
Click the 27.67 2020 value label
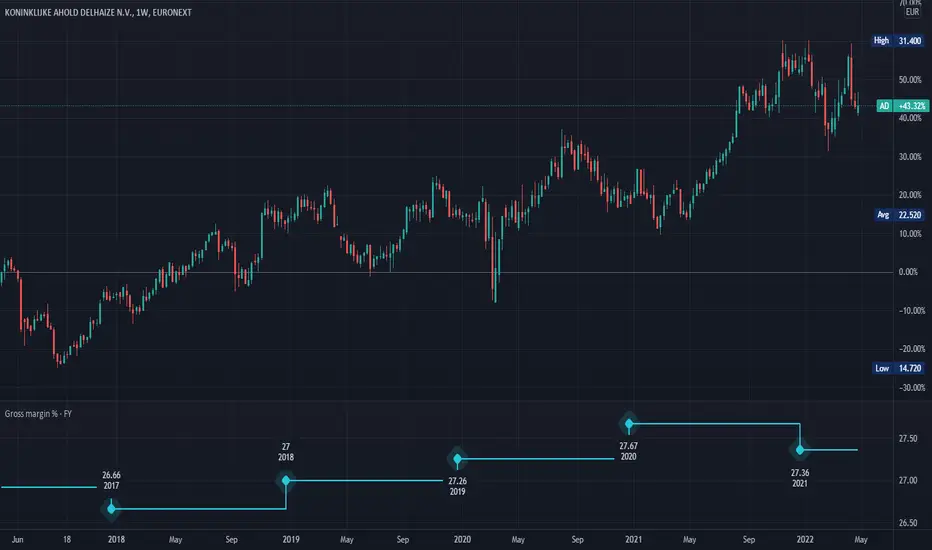point(628,451)
